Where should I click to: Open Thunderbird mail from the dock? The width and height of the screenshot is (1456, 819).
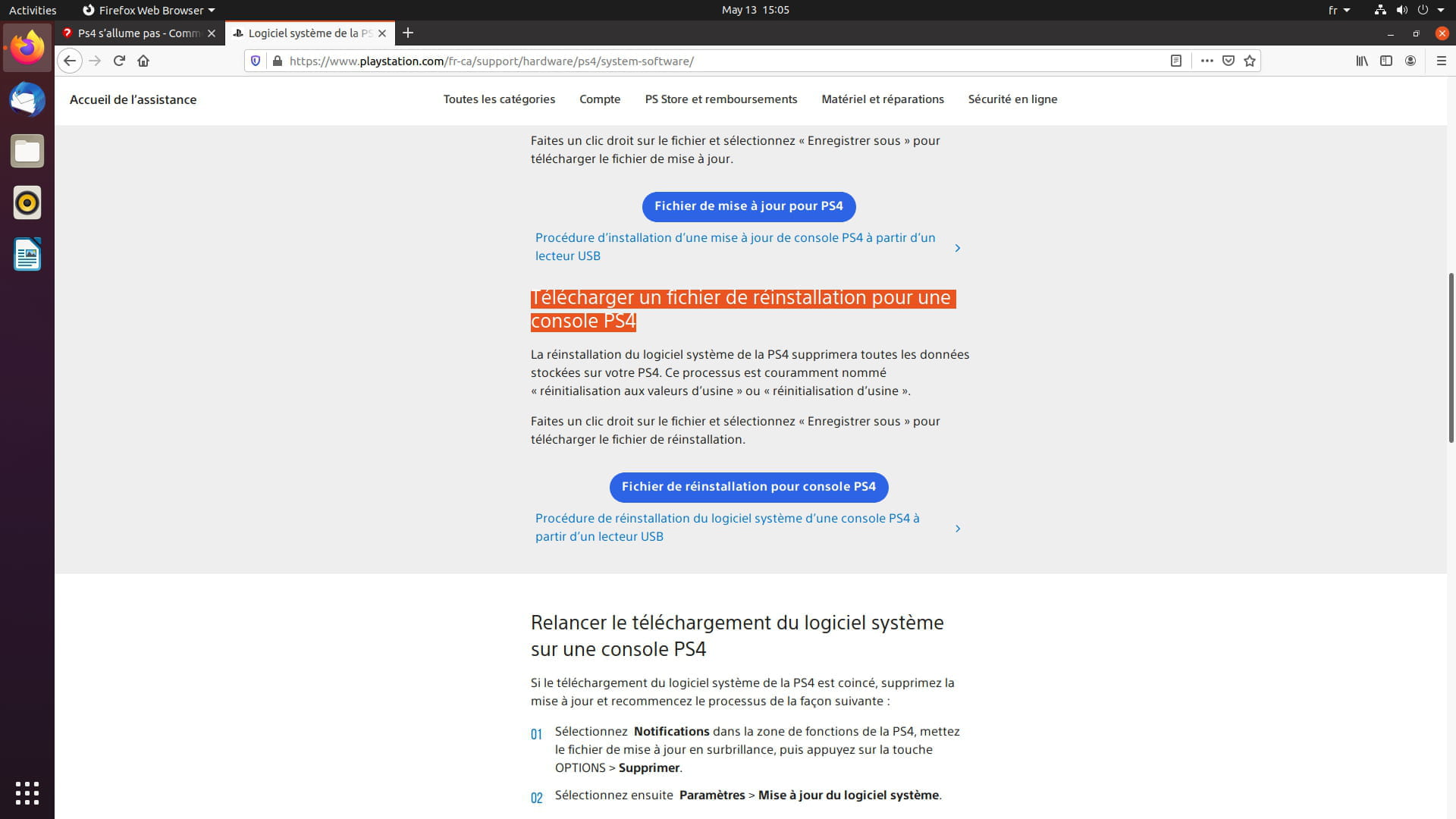pos(27,99)
